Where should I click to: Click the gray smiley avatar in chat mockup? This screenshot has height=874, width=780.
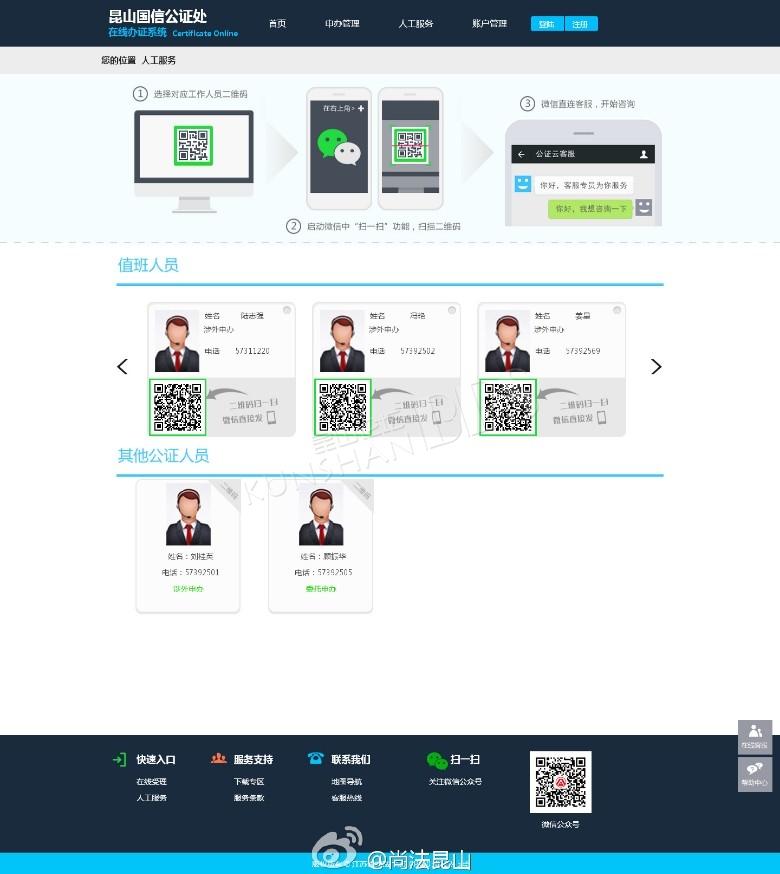point(643,207)
